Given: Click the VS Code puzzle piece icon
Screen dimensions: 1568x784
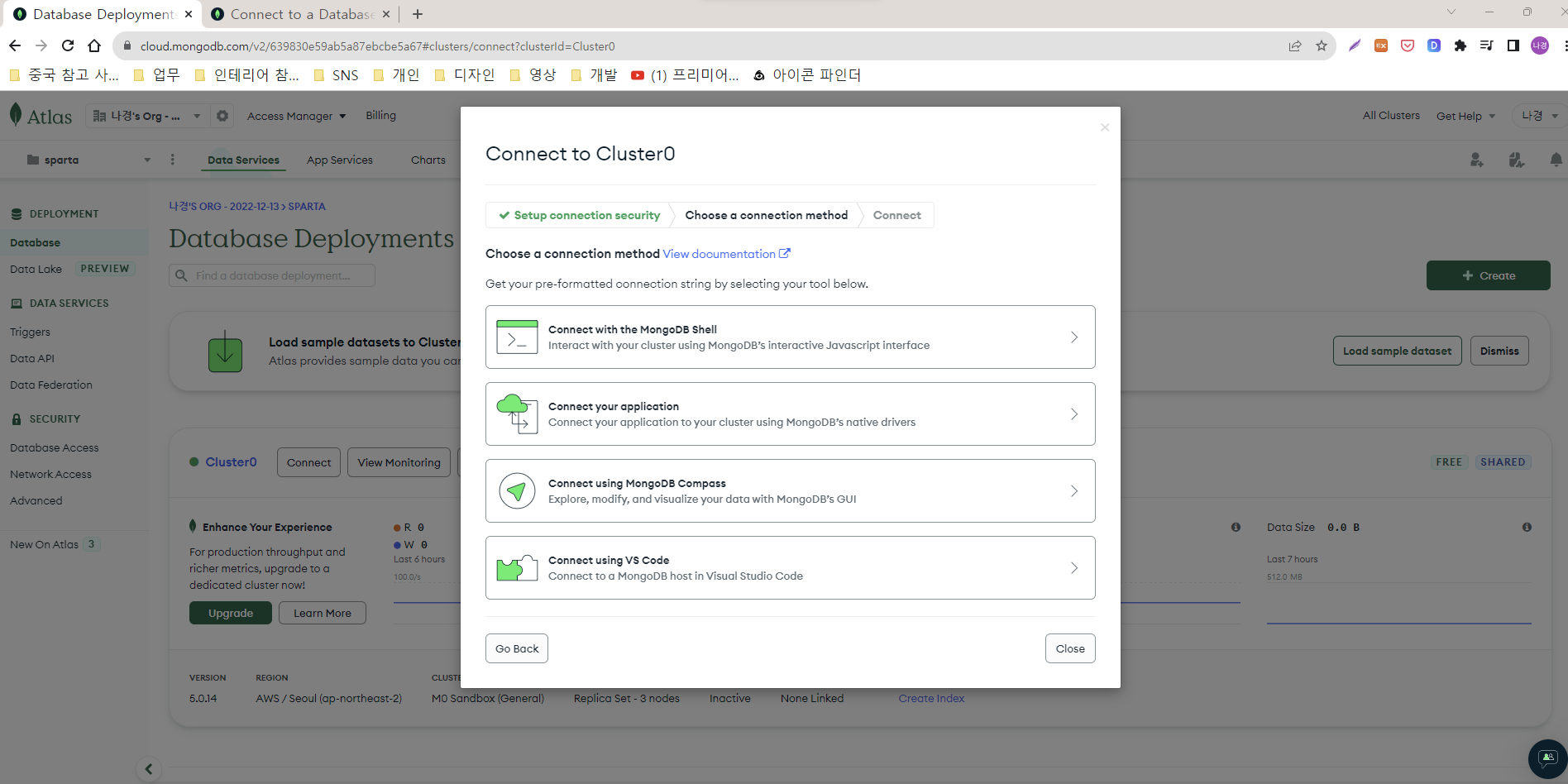Looking at the screenshot, I should (517, 568).
